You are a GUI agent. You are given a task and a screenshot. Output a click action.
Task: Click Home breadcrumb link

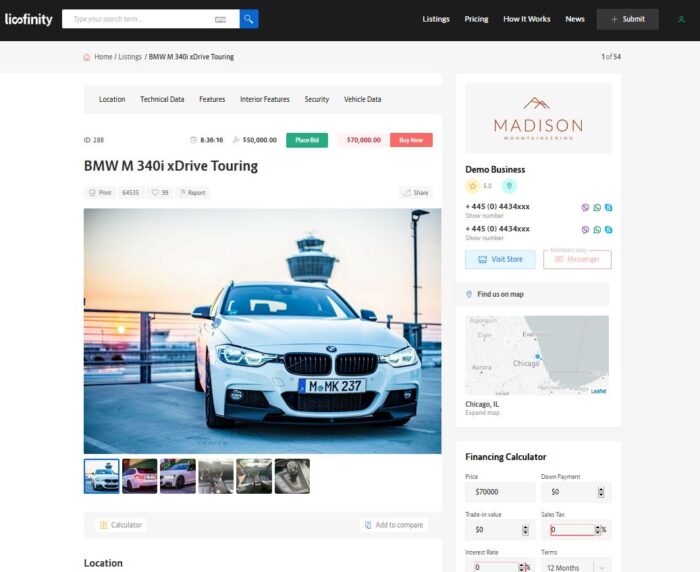[103, 57]
